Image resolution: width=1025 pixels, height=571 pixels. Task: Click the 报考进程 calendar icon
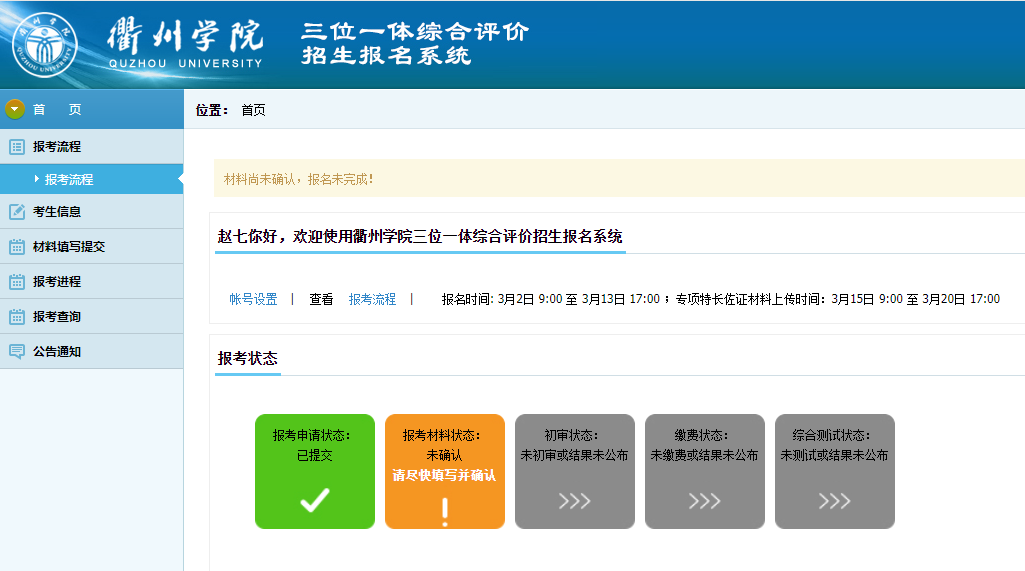[16, 282]
